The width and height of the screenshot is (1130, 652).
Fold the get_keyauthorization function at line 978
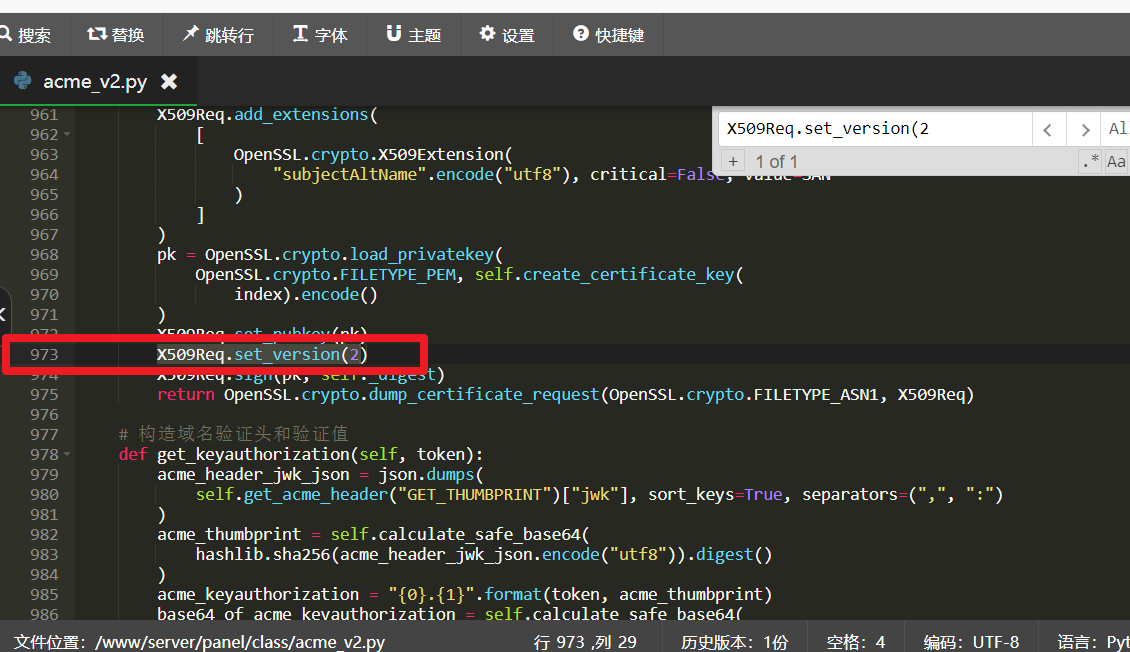tap(67, 454)
